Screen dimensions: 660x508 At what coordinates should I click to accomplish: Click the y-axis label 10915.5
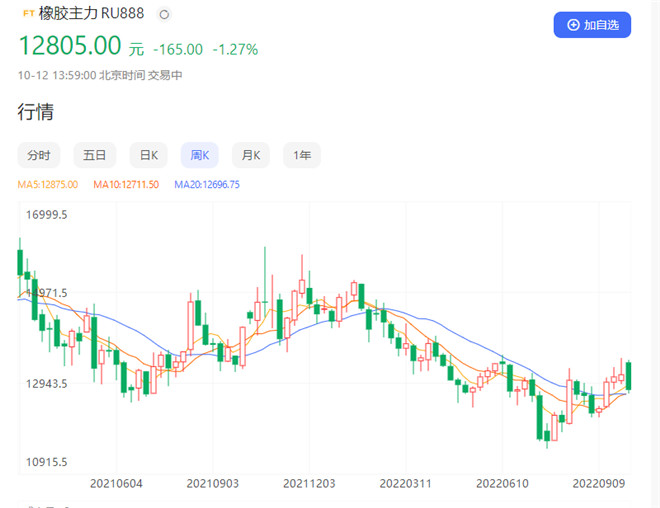pyautogui.click(x=46, y=462)
